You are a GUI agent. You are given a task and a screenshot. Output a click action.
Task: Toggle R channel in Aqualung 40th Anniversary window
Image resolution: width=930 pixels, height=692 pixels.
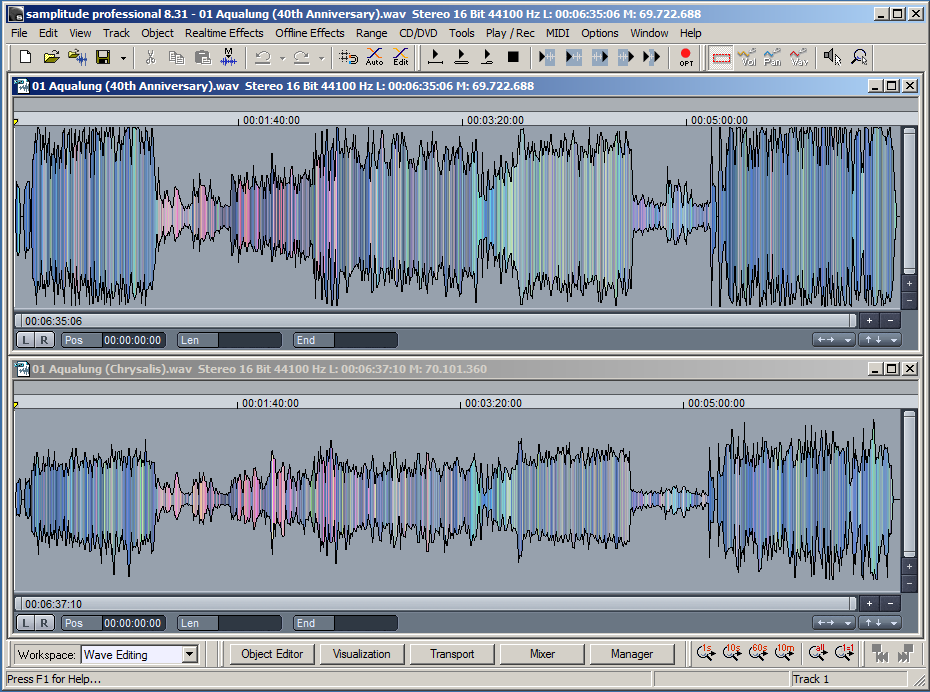(x=44, y=340)
